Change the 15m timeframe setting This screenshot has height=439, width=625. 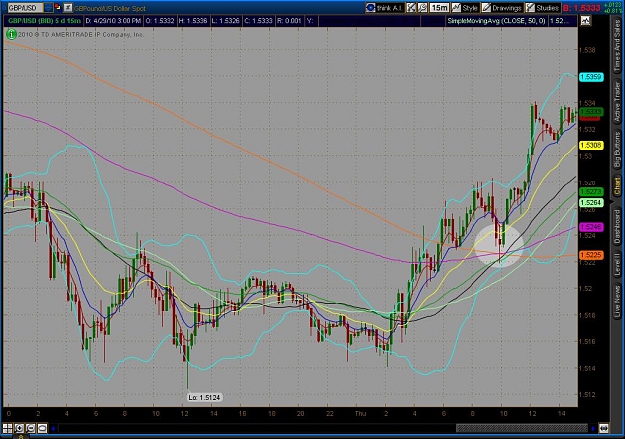439,8
